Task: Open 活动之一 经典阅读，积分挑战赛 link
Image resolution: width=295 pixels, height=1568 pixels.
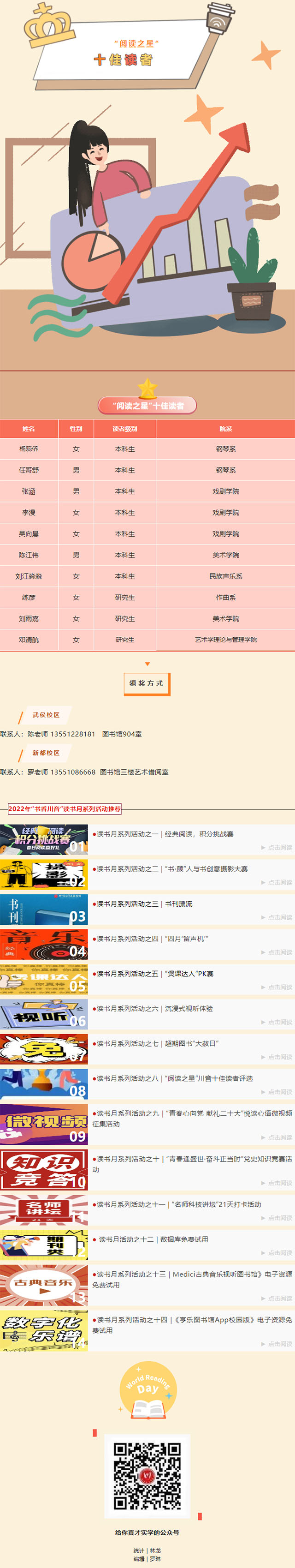Action: pyautogui.click(x=165, y=834)
